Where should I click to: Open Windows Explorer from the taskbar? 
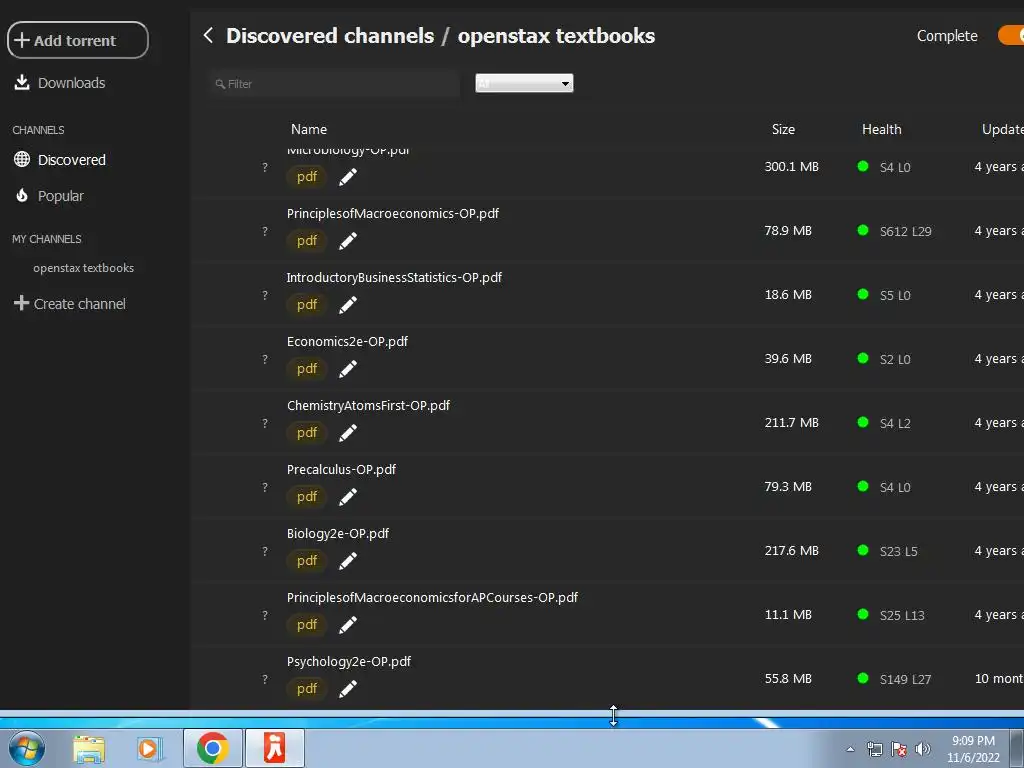point(89,748)
